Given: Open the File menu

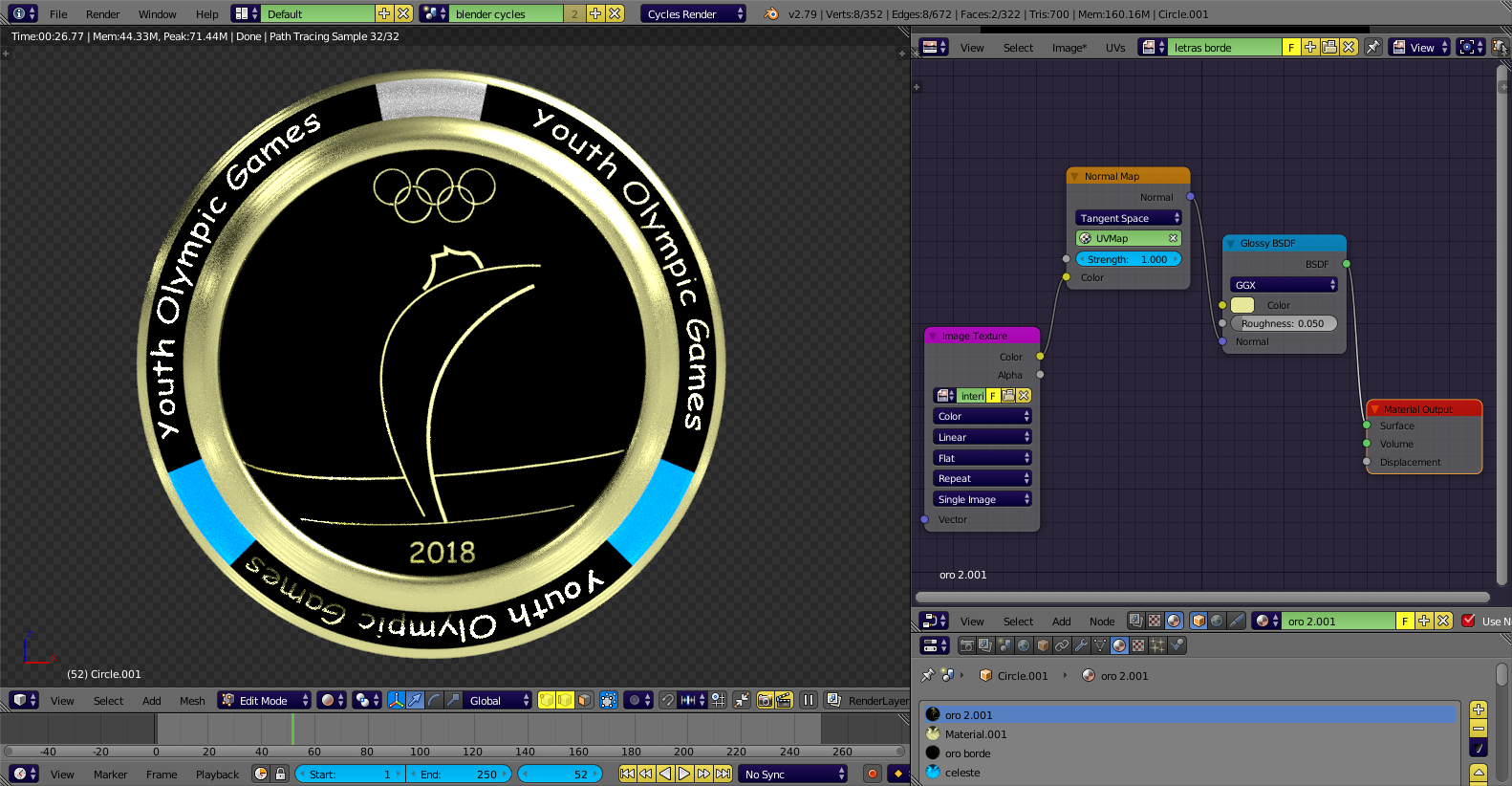Looking at the screenshot, I should pos(58,14).
